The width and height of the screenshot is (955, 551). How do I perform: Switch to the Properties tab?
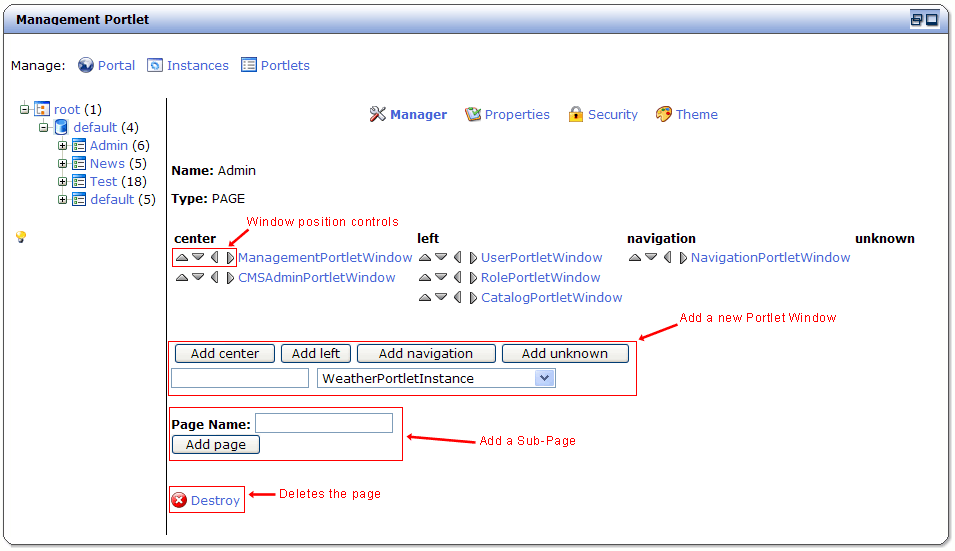507,115
